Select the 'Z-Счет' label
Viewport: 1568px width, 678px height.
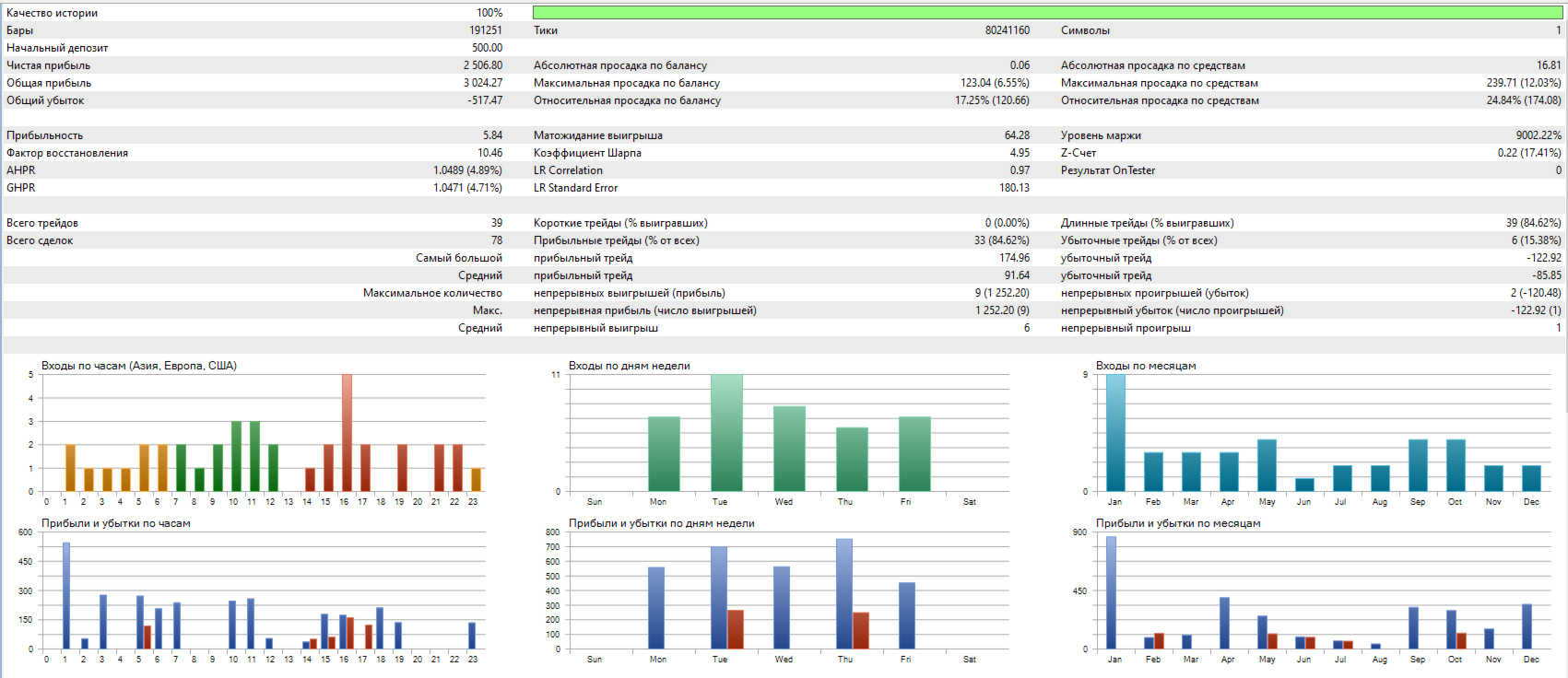click(x=1079, y=153)
